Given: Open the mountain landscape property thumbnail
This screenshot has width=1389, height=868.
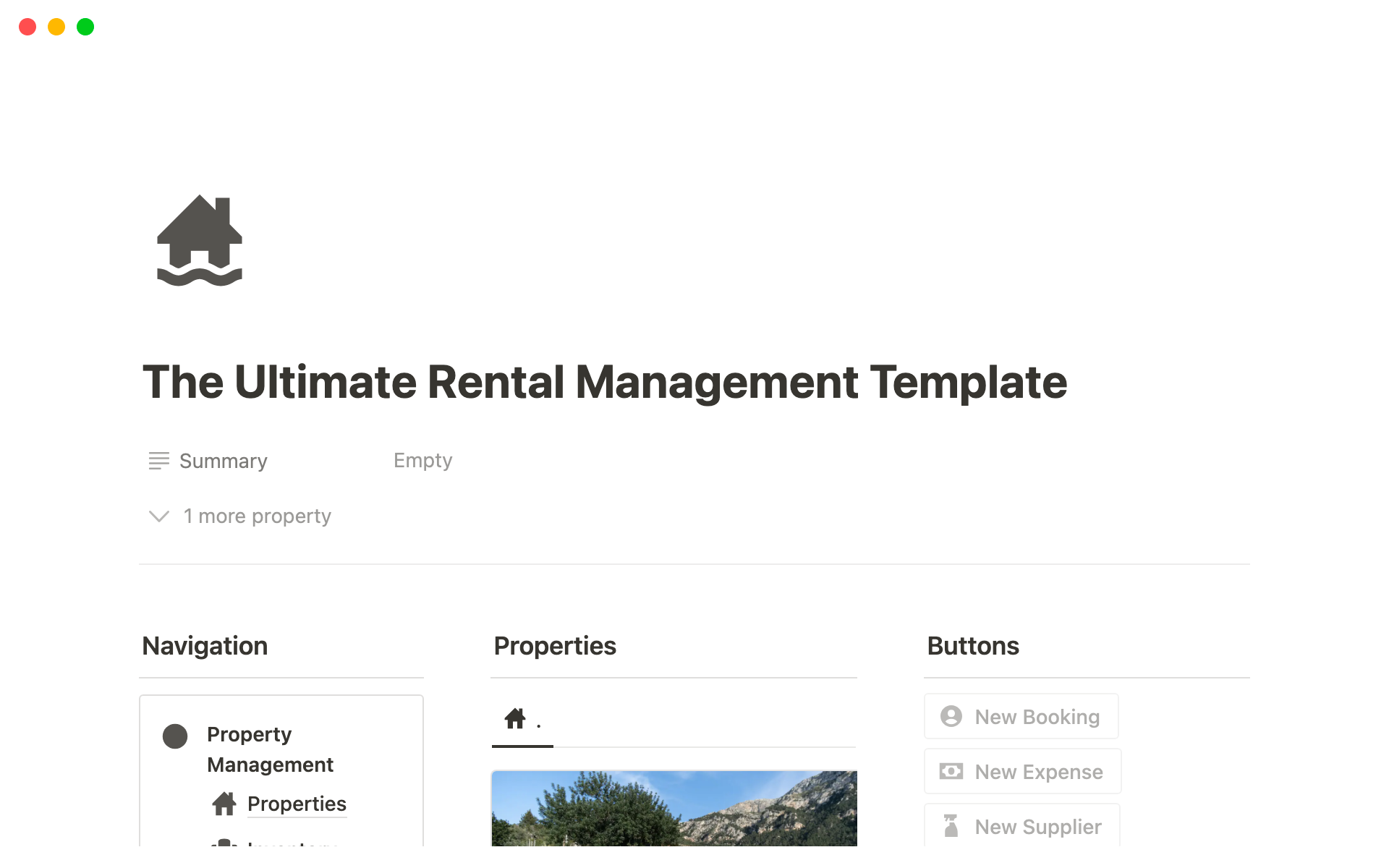Looking at the screenshot, I should pyautogui.click(x=674, y=808).
